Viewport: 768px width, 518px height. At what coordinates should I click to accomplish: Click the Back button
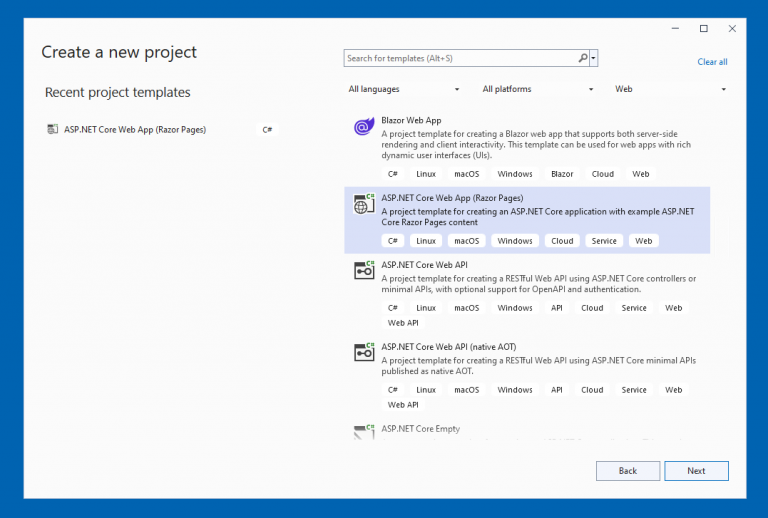pos(628,471)
